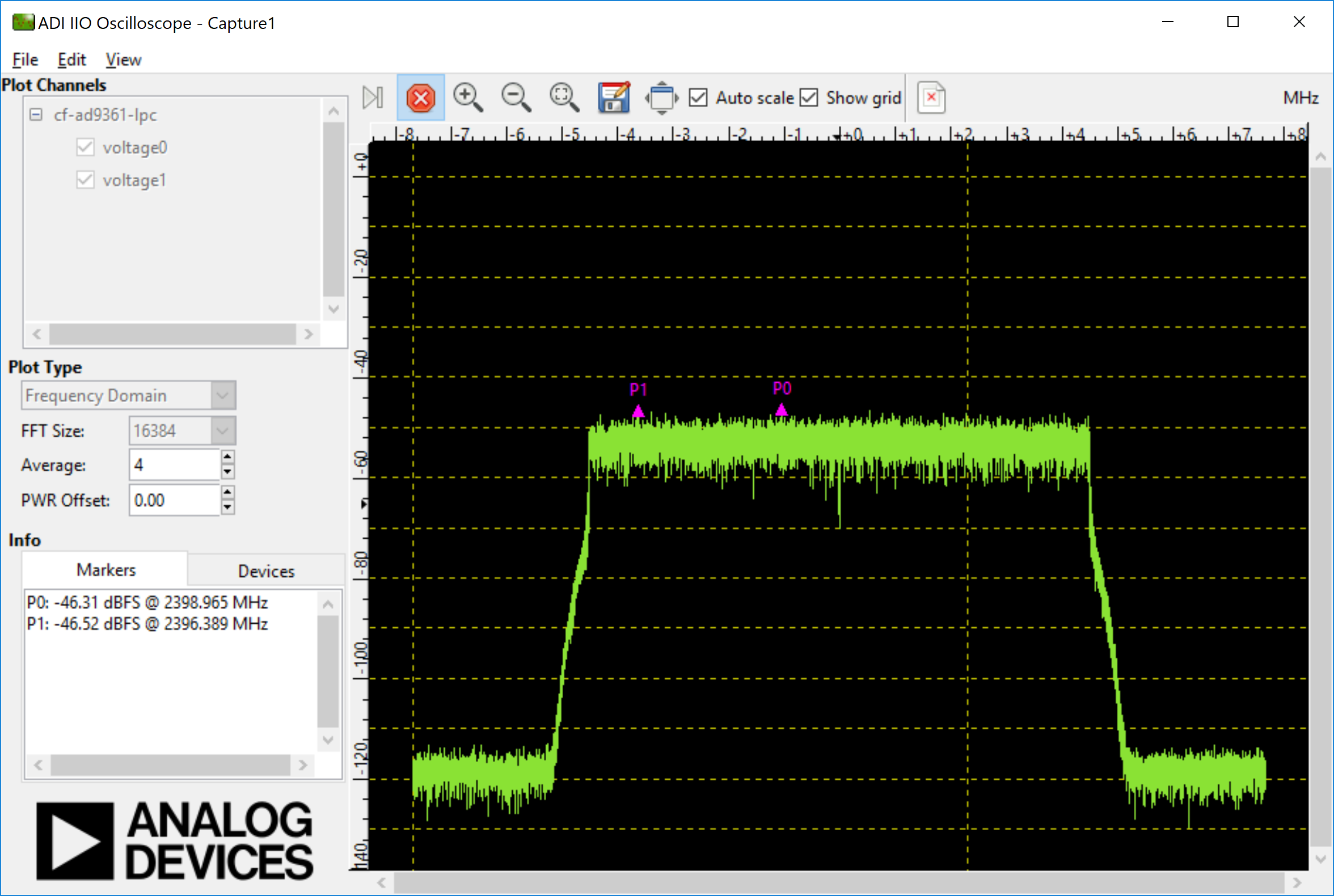Click the zoom out magnifier icon
Screen dimensions: 1334x896
click(x=516, y=97)
